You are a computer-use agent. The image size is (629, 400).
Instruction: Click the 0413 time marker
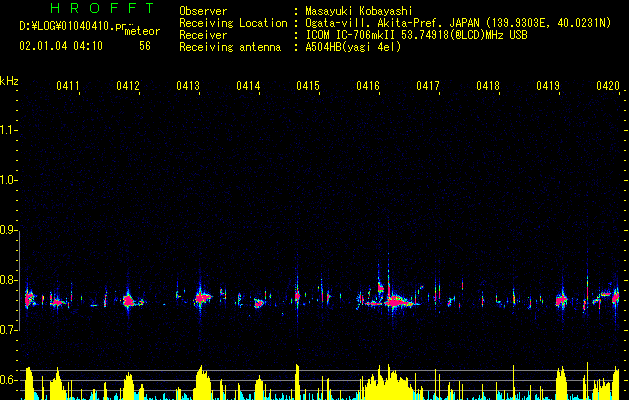point(188,86)
